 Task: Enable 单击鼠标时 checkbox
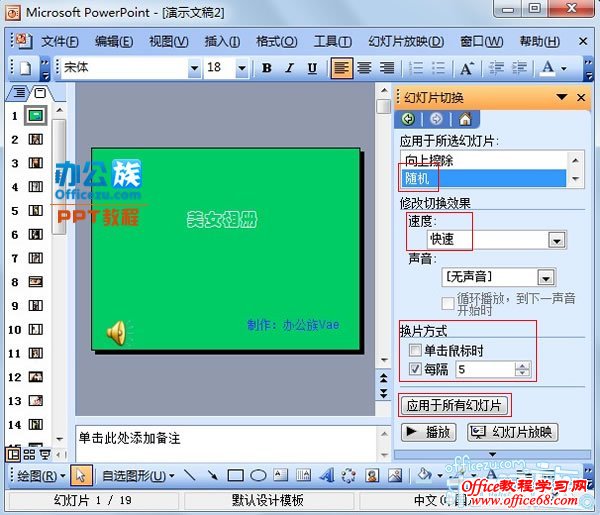[415, 350]
